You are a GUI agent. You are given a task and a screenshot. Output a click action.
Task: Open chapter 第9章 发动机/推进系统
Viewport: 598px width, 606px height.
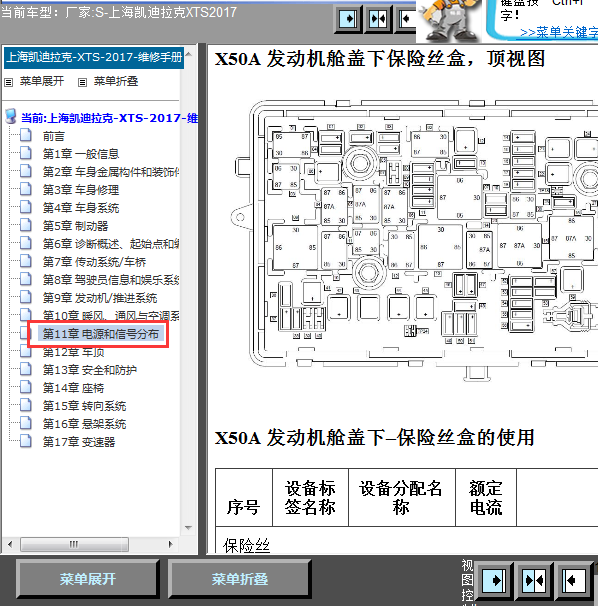100,298
